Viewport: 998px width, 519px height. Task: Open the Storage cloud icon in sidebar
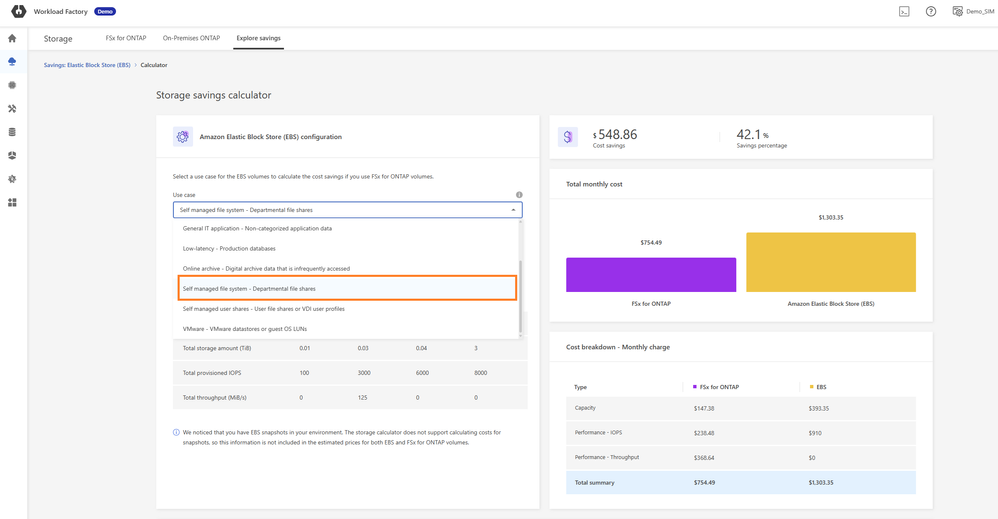(x=12, y=62)
